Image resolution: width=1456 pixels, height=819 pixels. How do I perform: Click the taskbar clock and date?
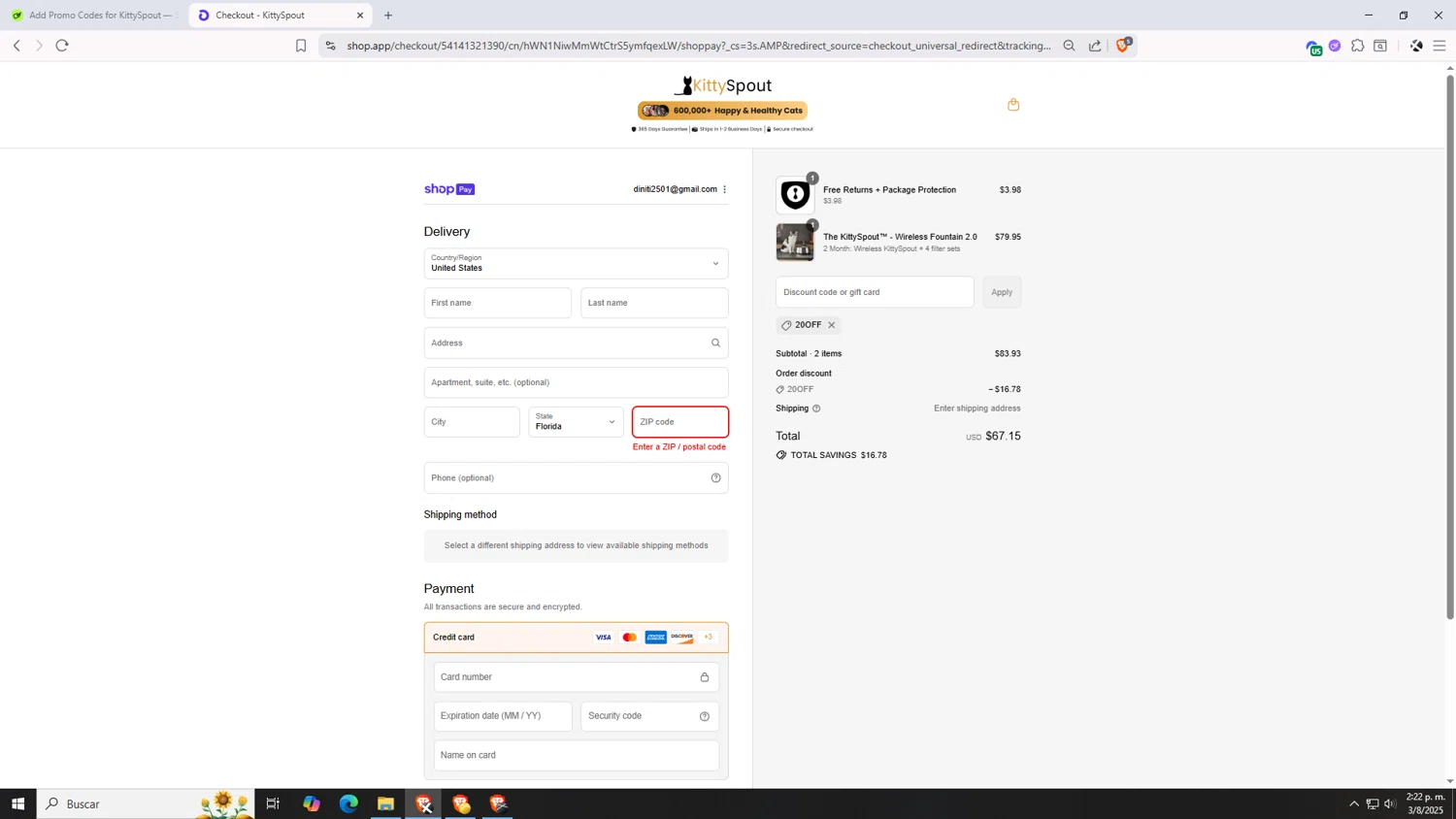(1426, 803)
